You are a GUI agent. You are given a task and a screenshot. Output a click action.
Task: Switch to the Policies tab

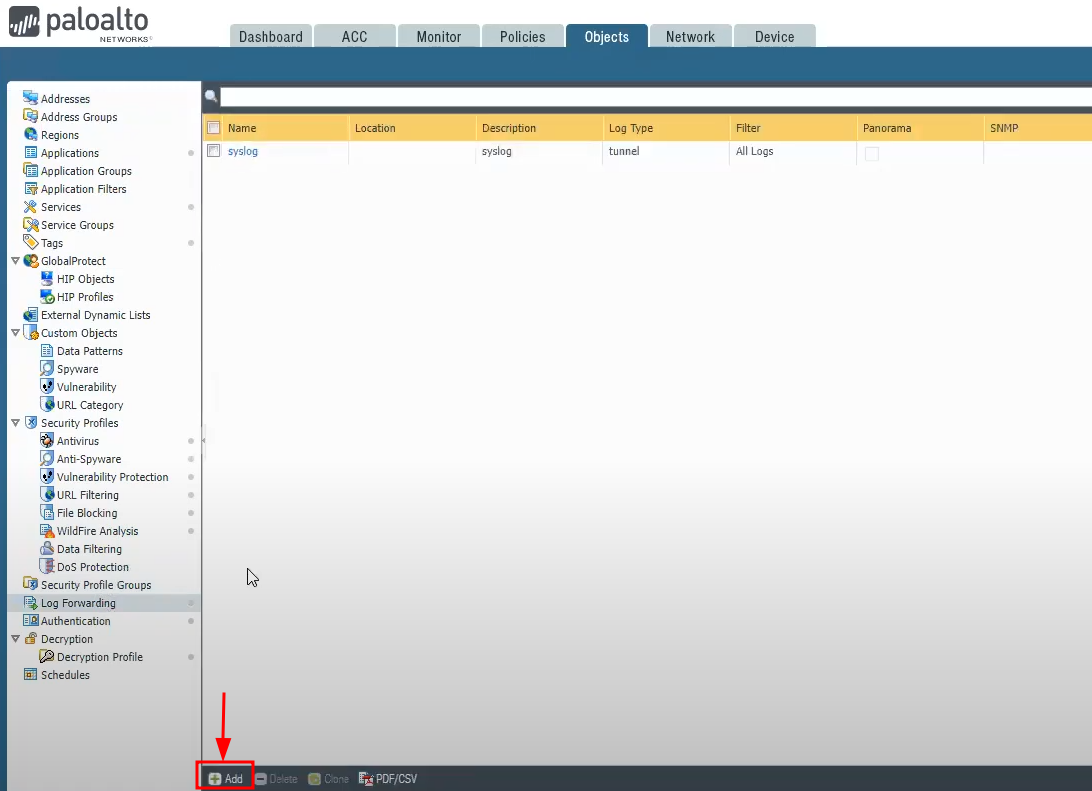(522, 37)
